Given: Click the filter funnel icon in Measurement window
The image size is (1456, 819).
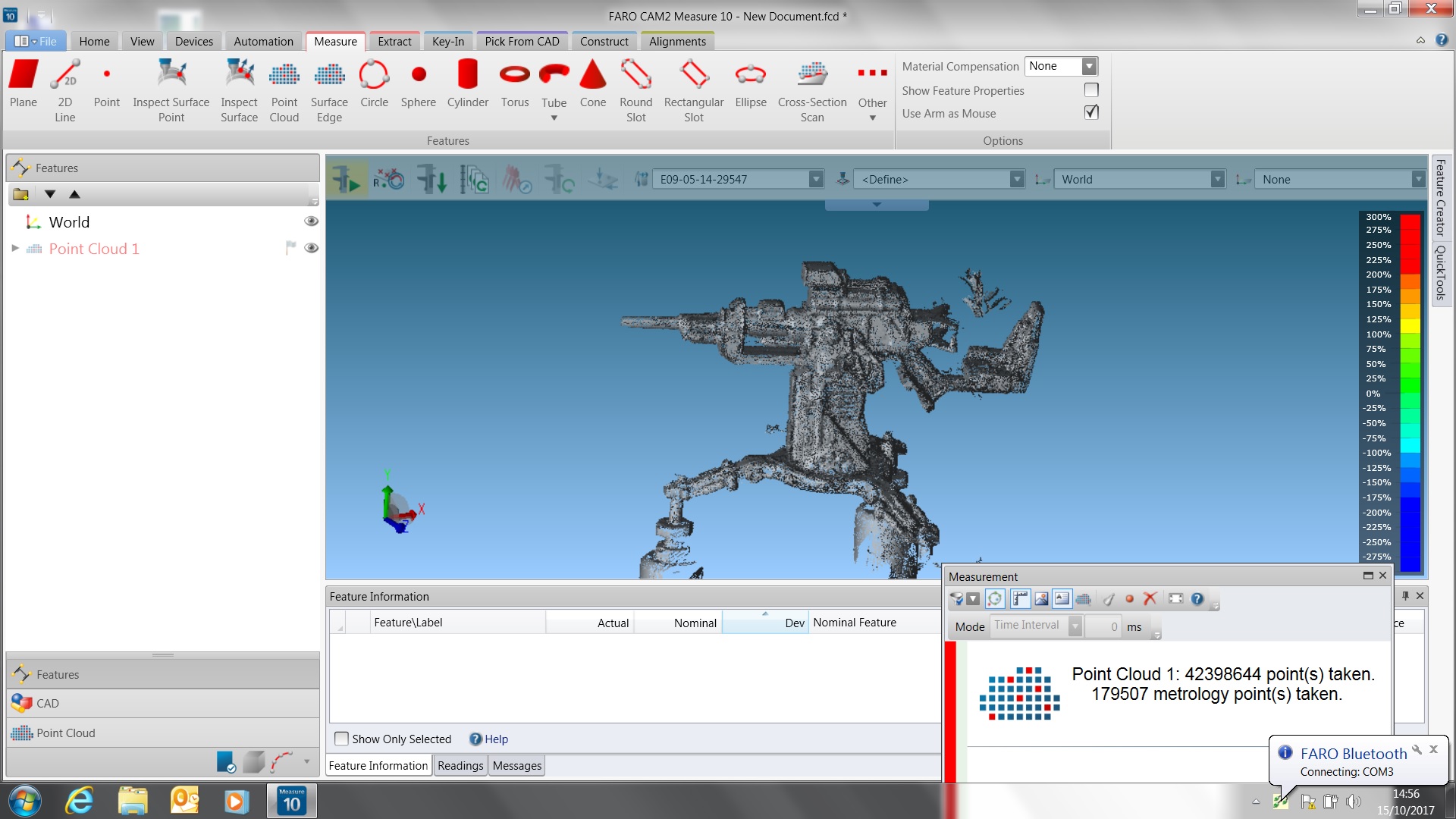Looking at the screenshot, I should pos(957,599).
